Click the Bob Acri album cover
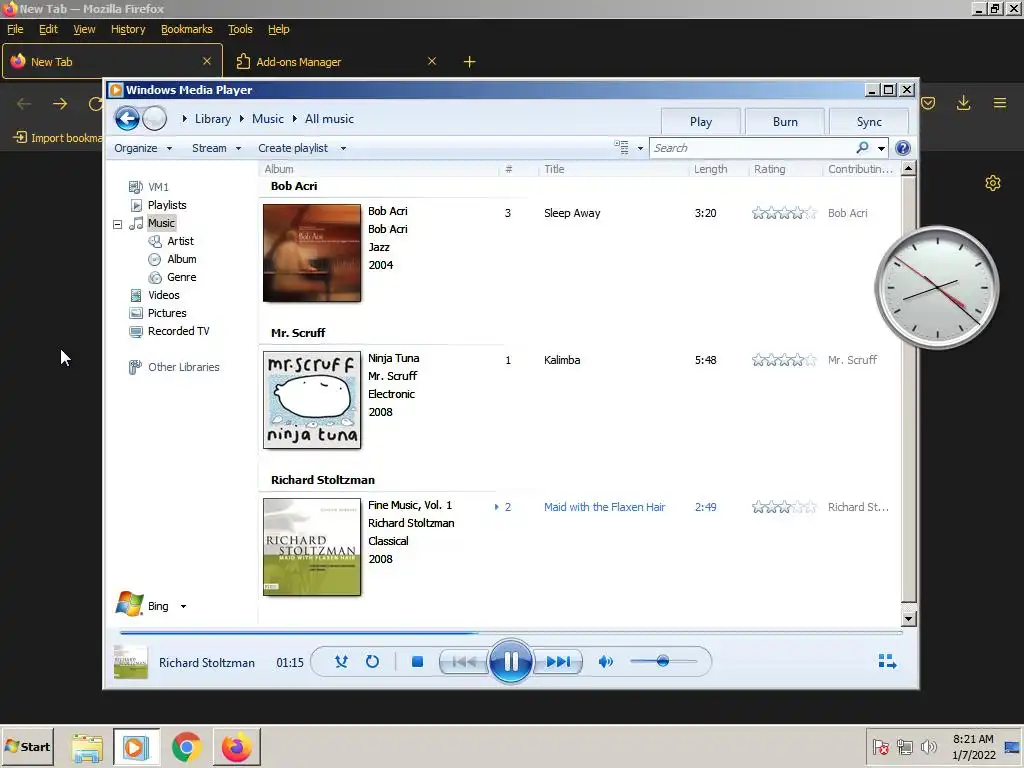 point(312,253)
